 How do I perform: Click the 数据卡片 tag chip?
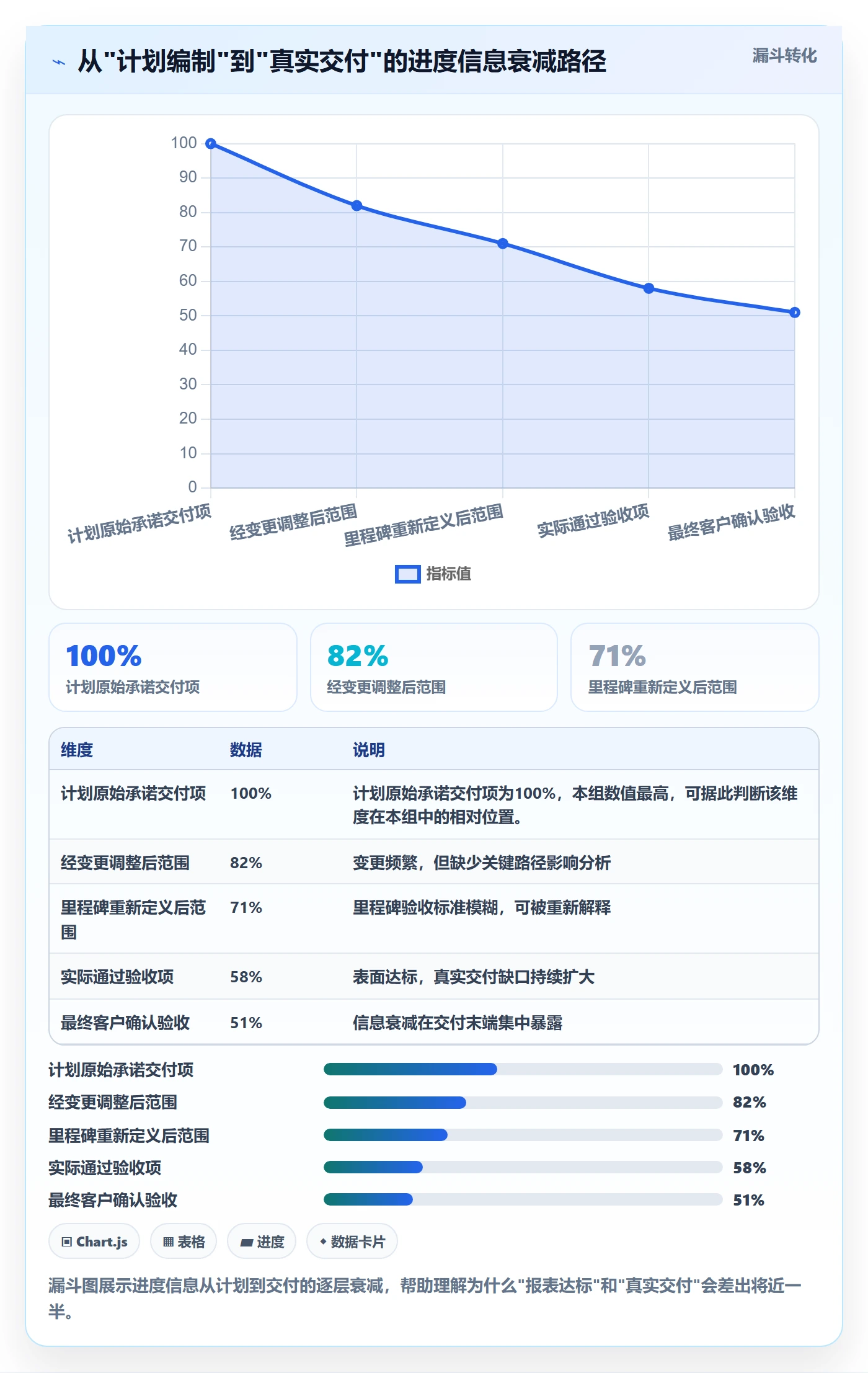coord(352,1242)
